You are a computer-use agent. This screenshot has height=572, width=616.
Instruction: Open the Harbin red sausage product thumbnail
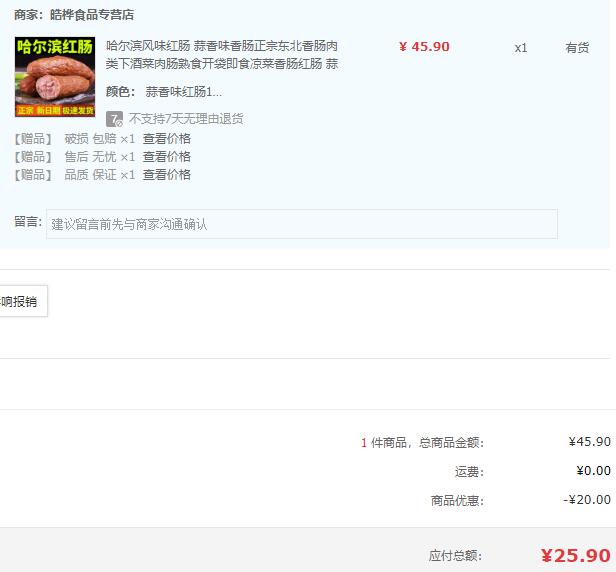click(55, 77)
